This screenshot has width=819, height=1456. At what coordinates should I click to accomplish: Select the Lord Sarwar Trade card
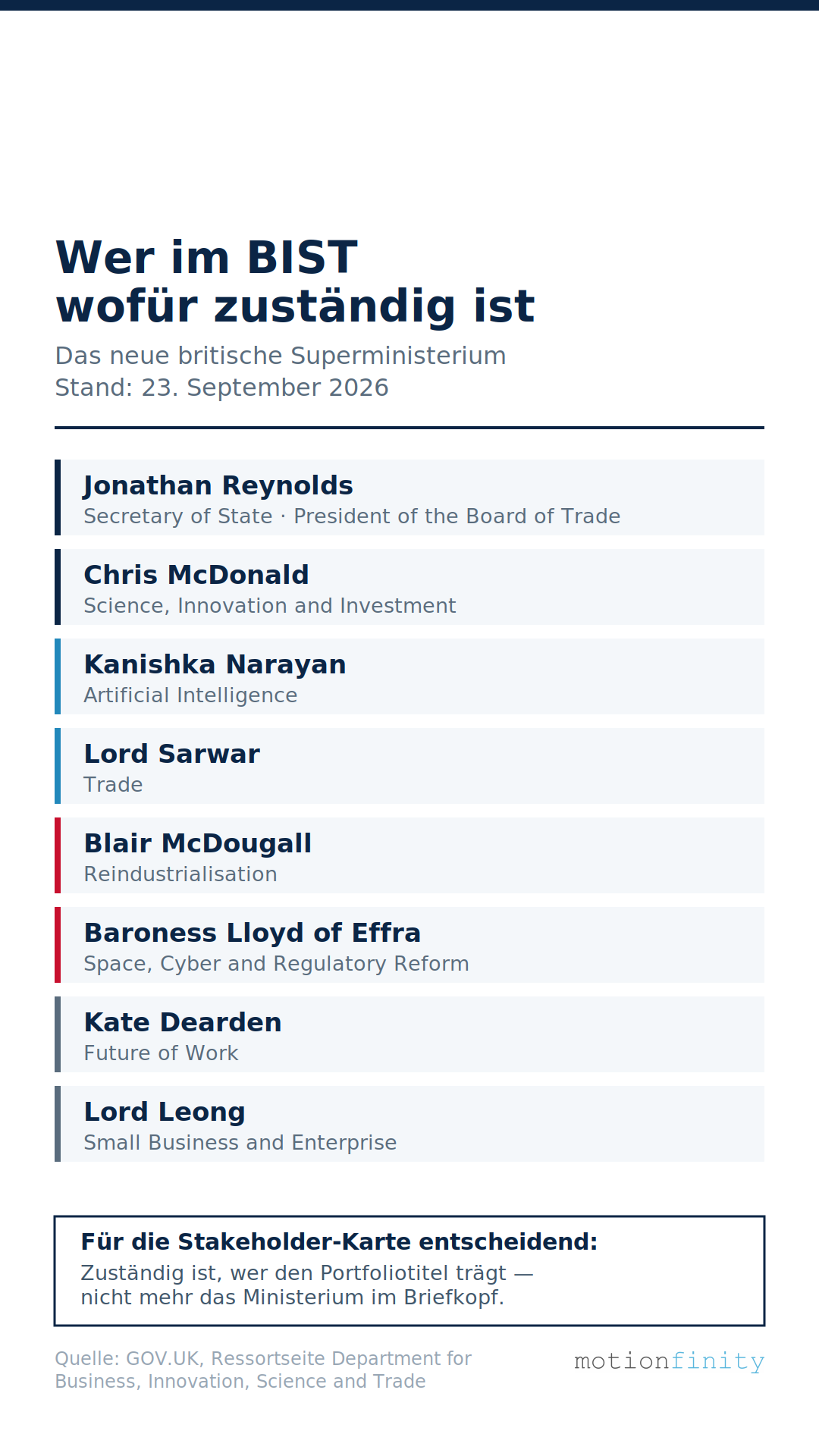[409, 766]
